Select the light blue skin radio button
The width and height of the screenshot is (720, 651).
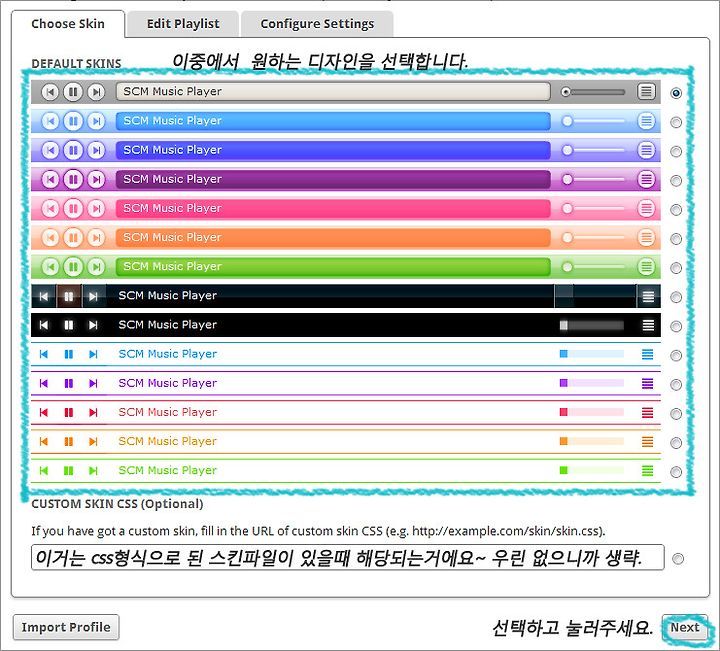675,122
